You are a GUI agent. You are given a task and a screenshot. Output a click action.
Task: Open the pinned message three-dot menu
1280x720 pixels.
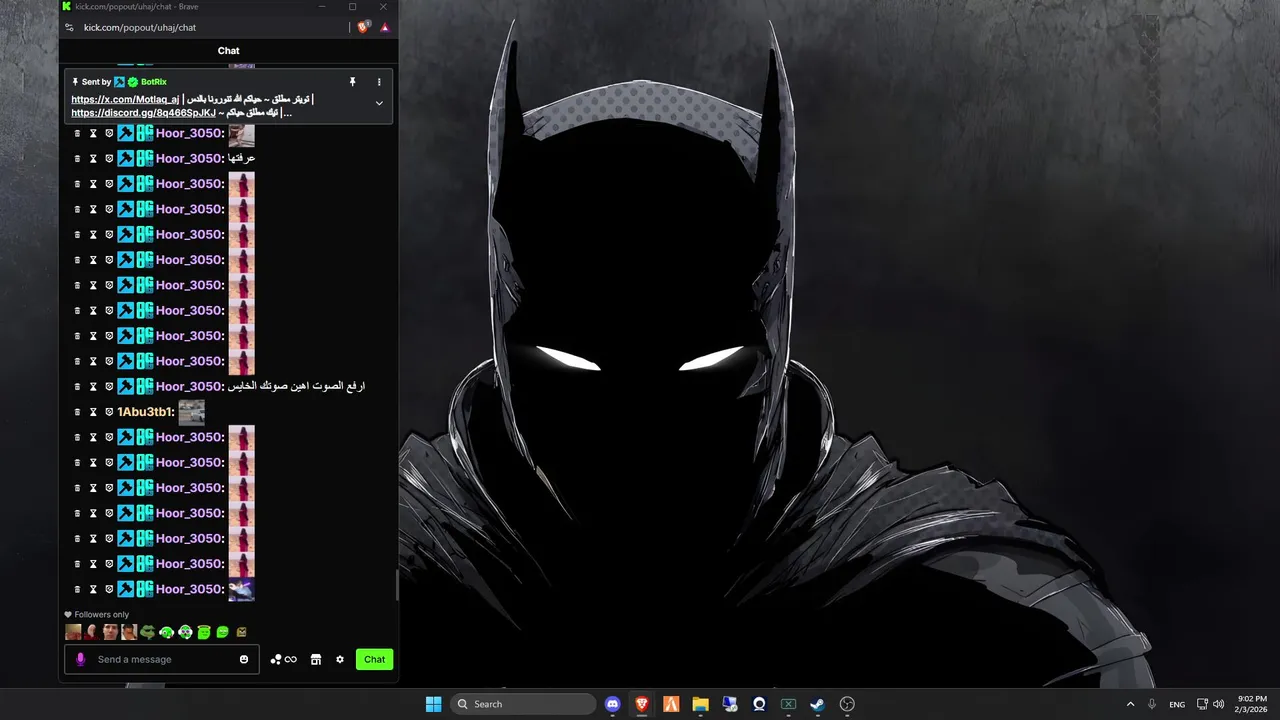pos(379,82)
